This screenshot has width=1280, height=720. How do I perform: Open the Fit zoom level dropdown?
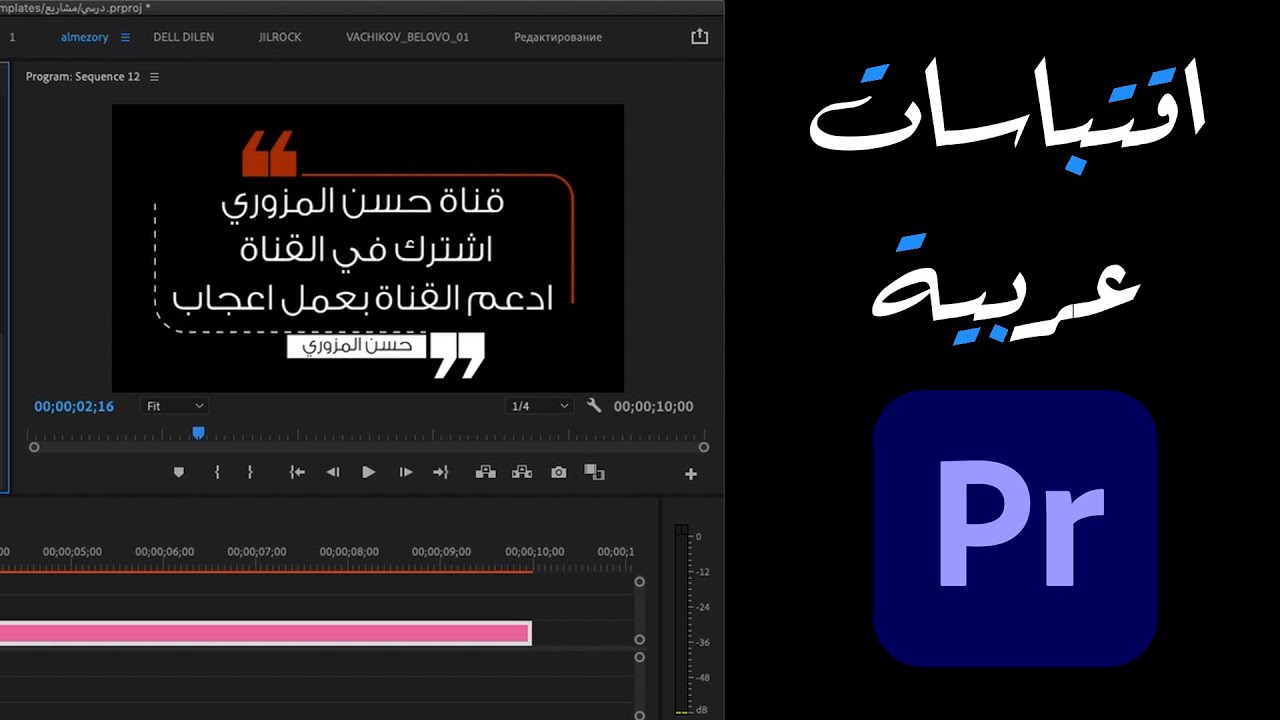coord(174,406)
